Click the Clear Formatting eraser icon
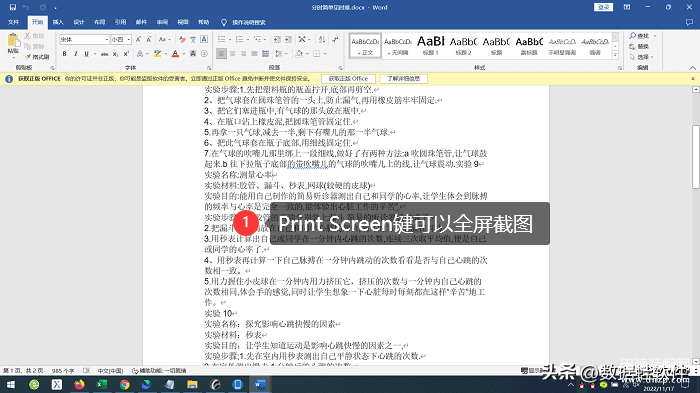Screen dimensions: 700x393 (x=182, y=39)
